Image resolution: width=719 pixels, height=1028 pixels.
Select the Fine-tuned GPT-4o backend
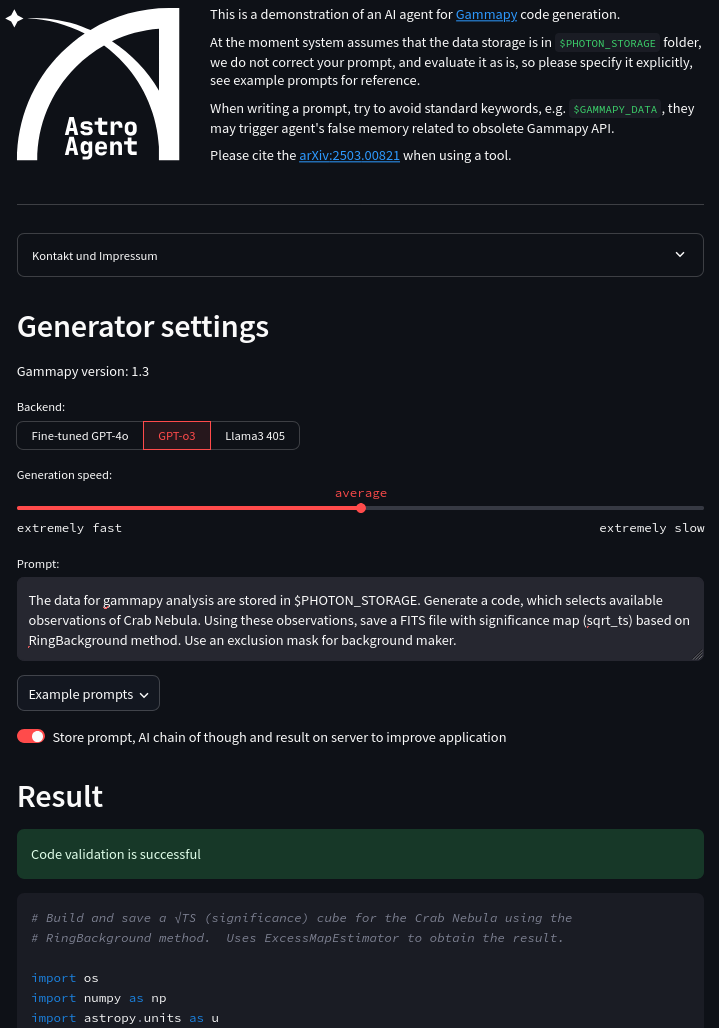pos(80,436)
